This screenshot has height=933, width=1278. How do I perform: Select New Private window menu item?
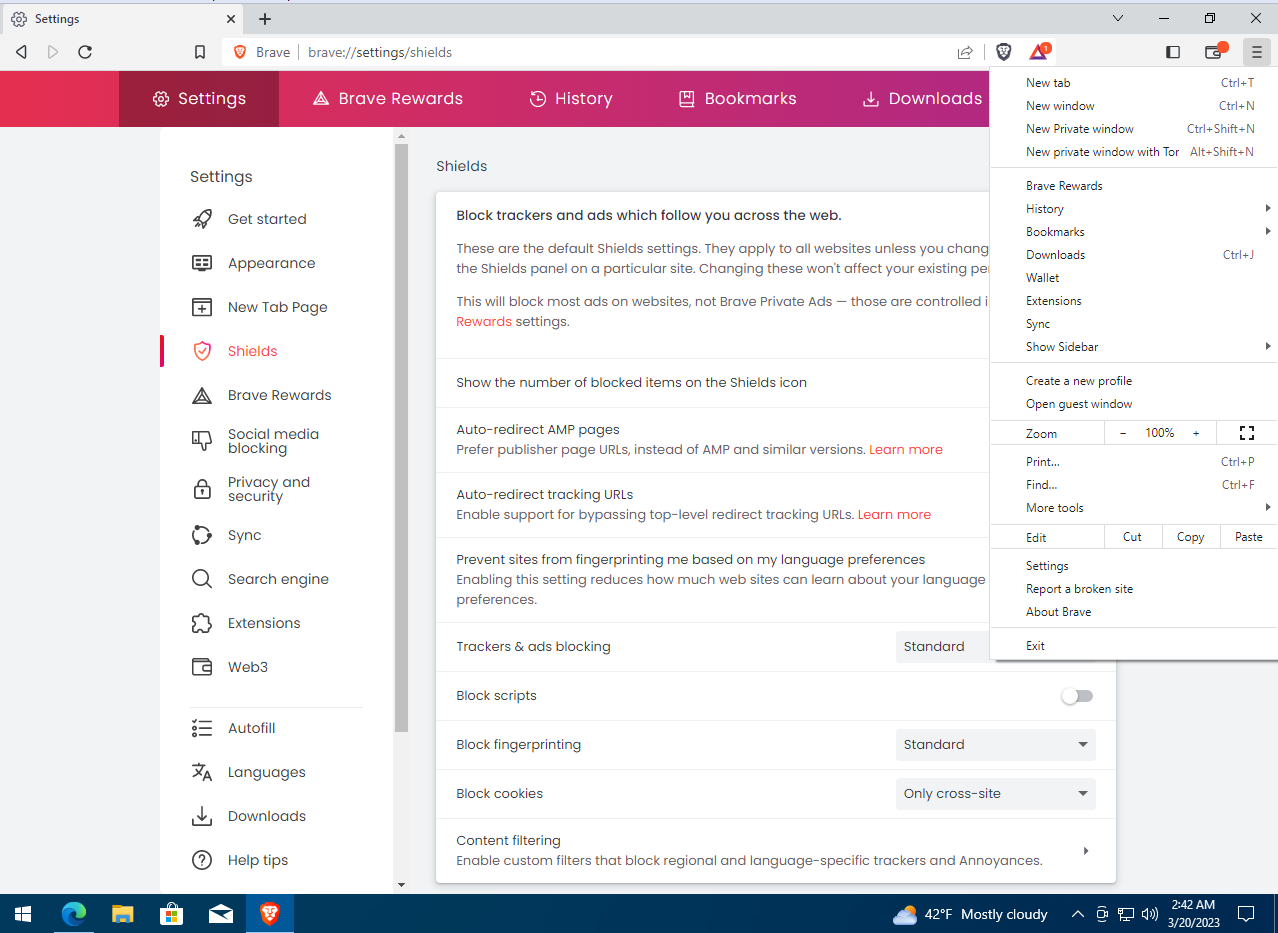coord(1133,129)
